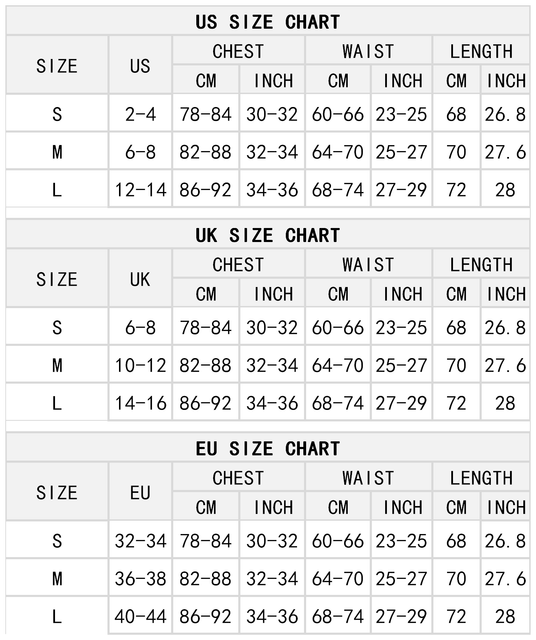
Task: Select EU size 36-38 cell
Action: [140, 579]
